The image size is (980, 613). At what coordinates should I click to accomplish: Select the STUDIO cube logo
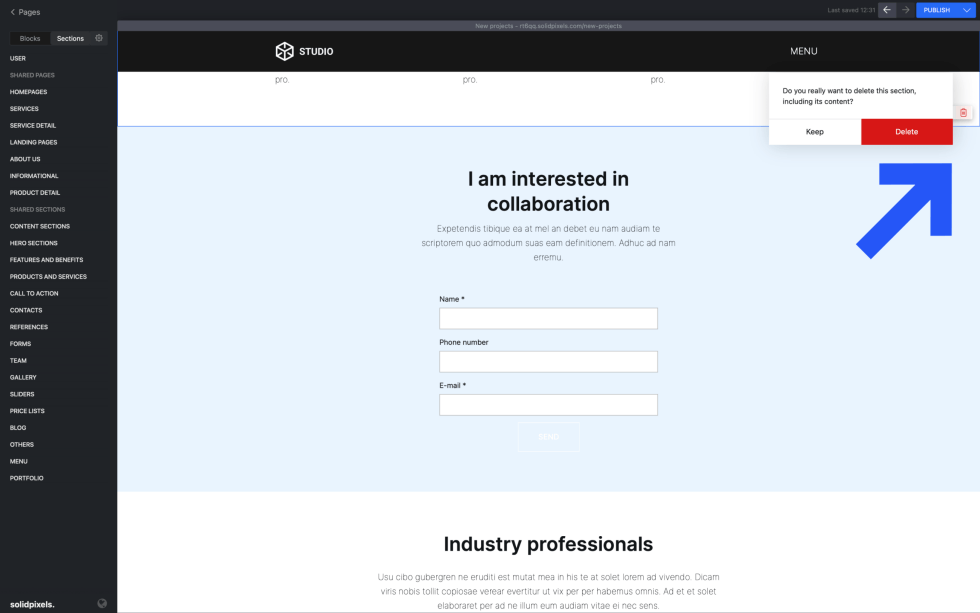coord(283,50)
